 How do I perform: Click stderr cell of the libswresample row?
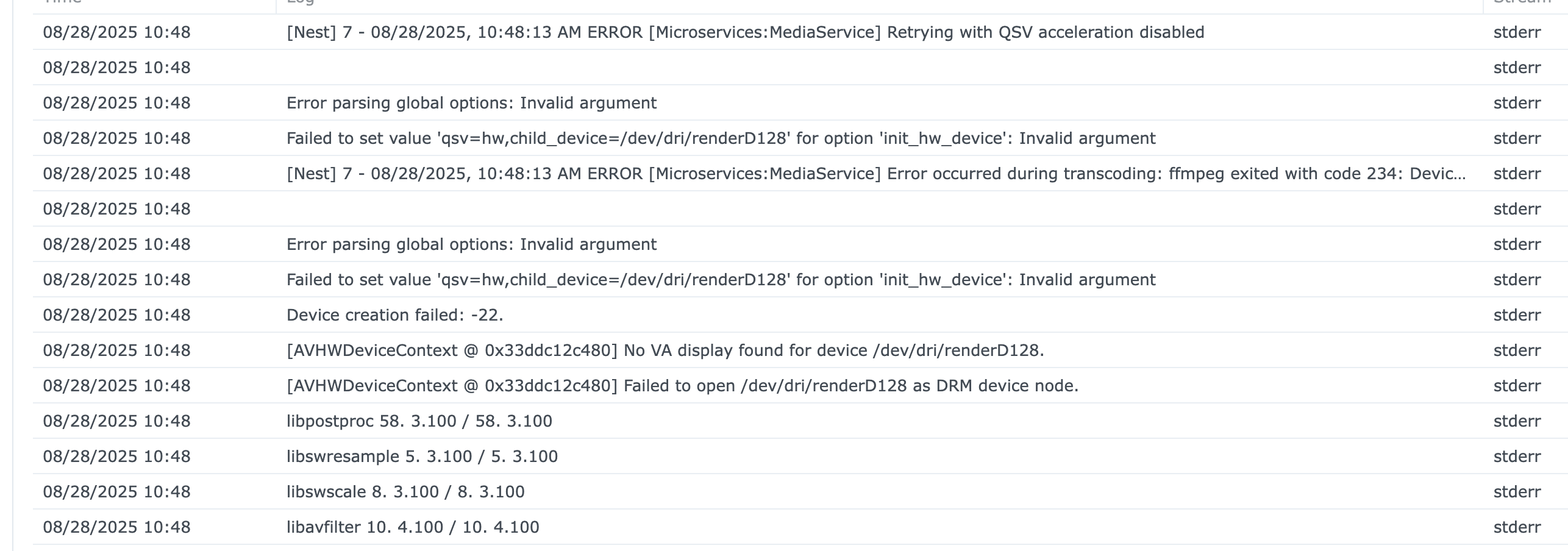click(x=1517, y=457)
